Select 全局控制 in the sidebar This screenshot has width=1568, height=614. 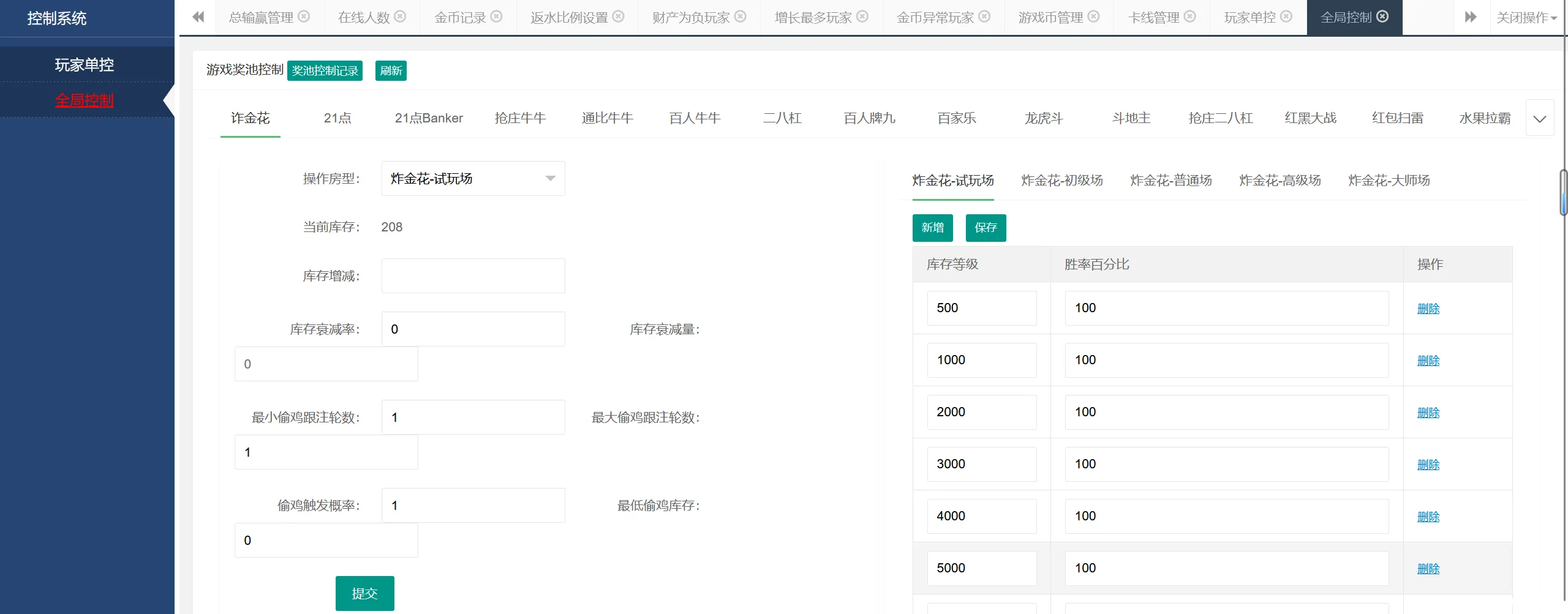pyautogui.click(x=85, y=100)
